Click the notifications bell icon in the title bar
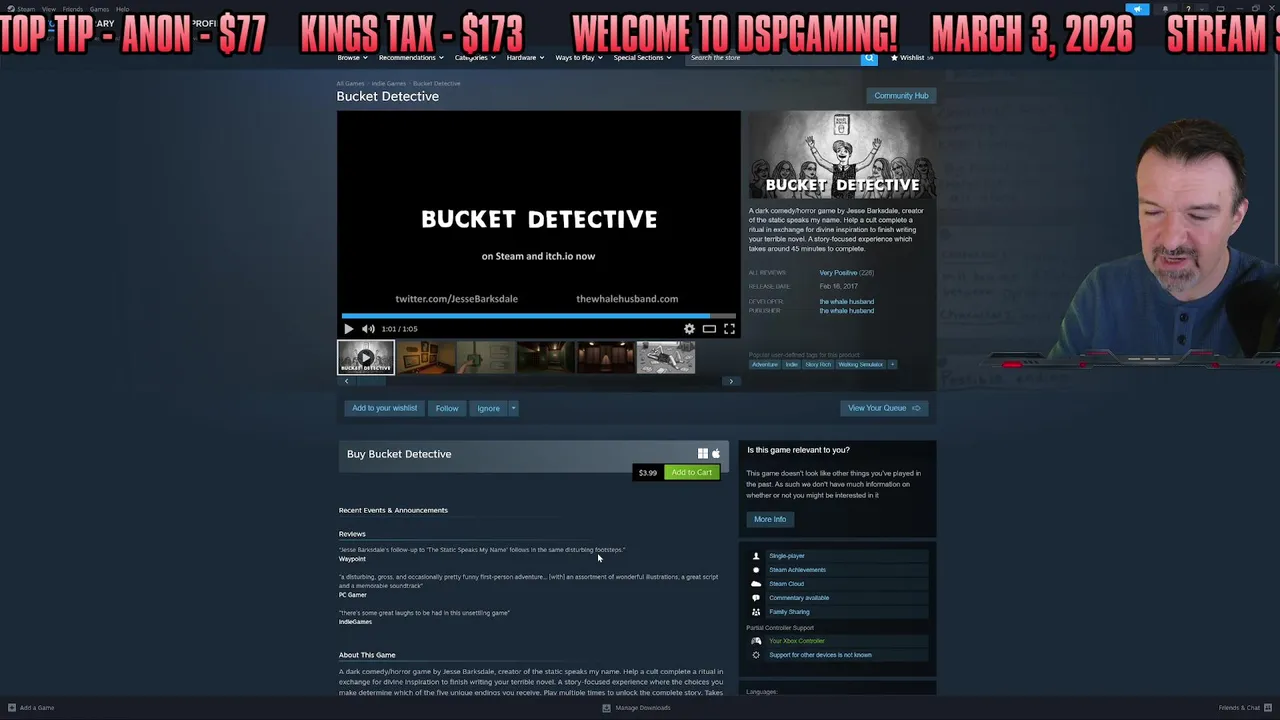This screenshot has height=720, width=1280. (1165, 9)
